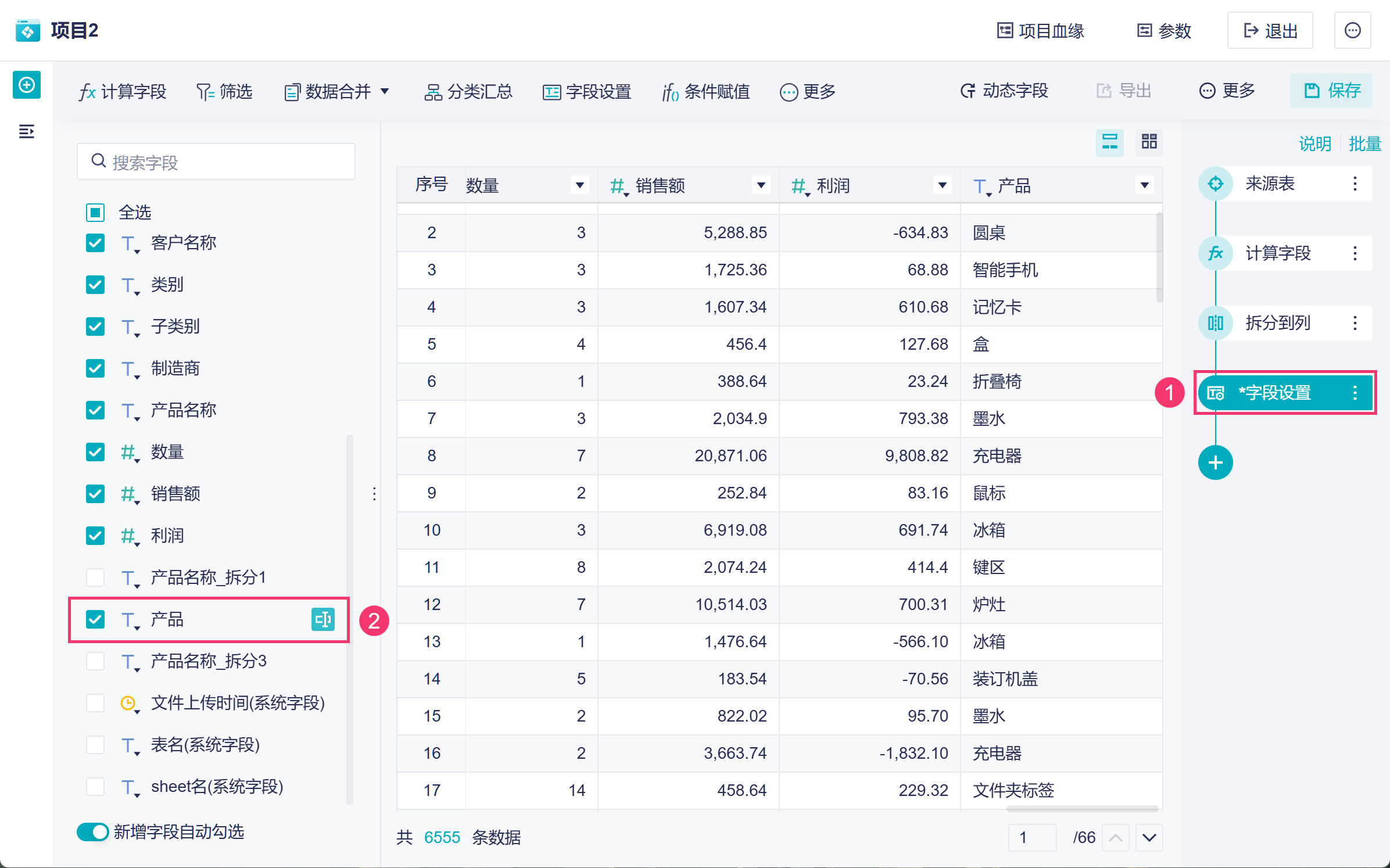
Task: Check the 产品名称_拆分1 field checkbox
Action: coord(95,578)
